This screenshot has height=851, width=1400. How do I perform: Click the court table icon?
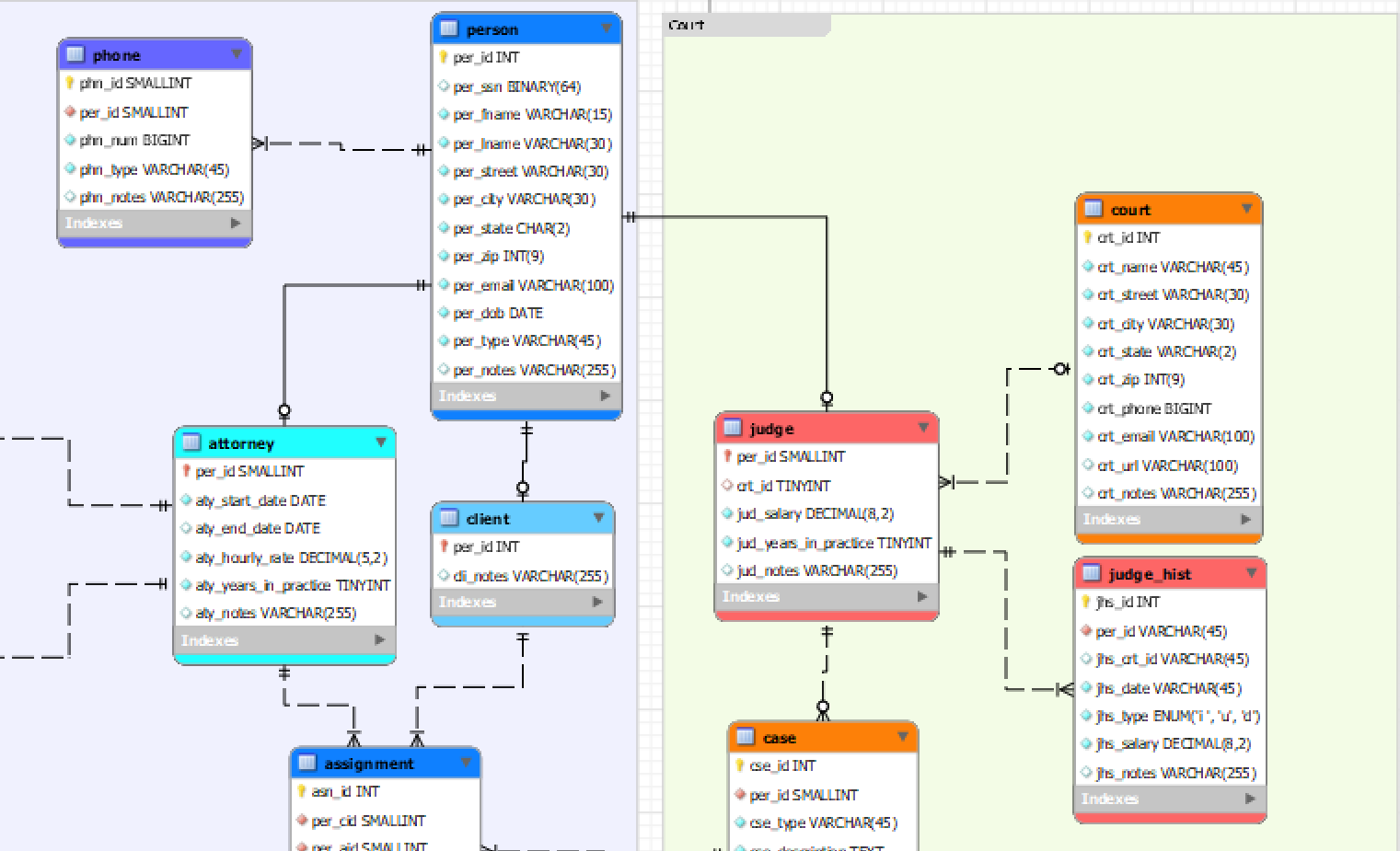click(x=1093, y=209)
